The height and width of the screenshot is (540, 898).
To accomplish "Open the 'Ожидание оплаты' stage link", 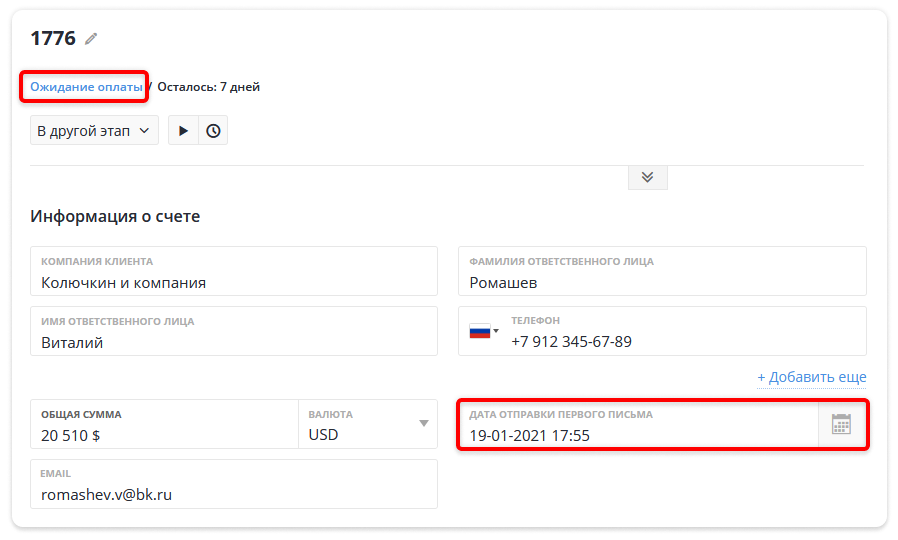I will point(86,87).
